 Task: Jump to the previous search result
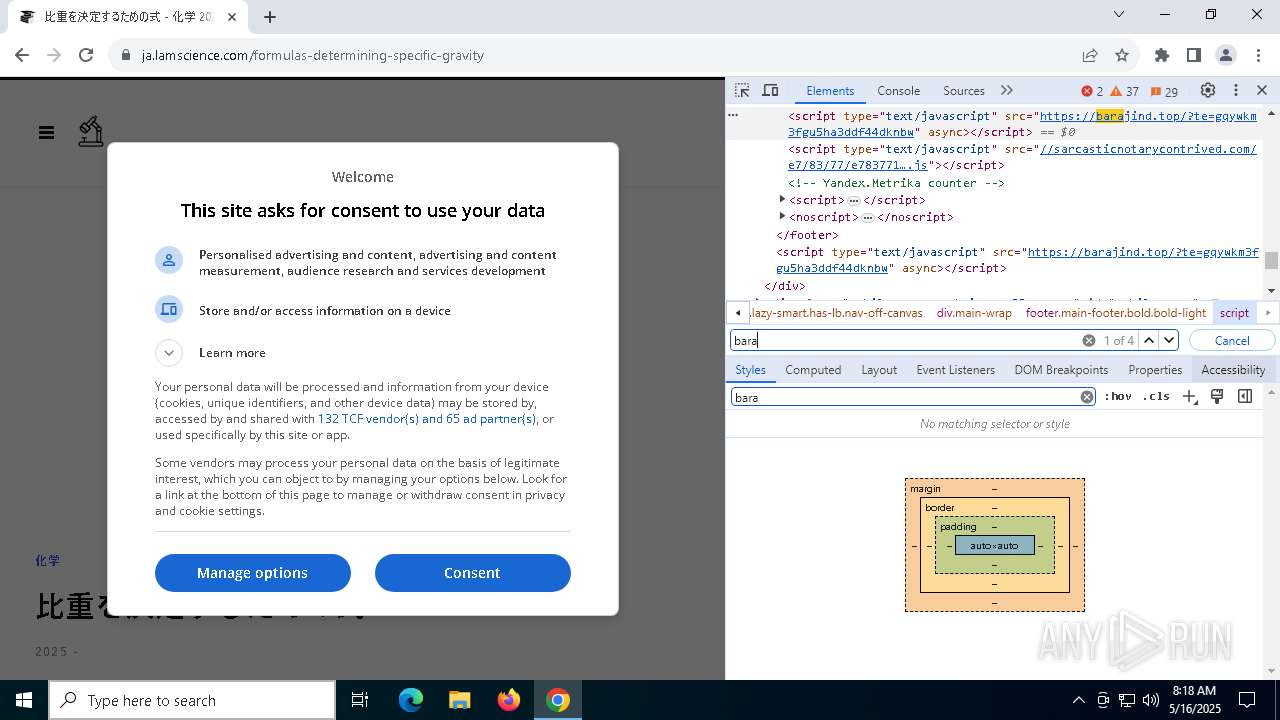click(1149, 340)
